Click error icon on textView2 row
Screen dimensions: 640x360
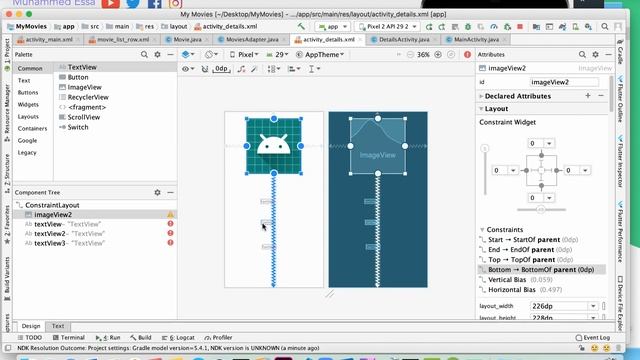(171, 233)
